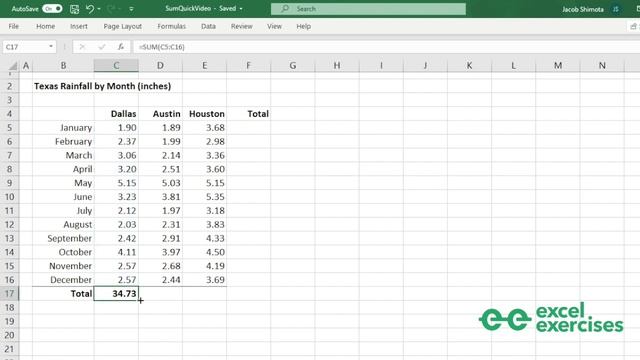
Task: Click the 'December' cell
Action: click(x=63, y=280)
